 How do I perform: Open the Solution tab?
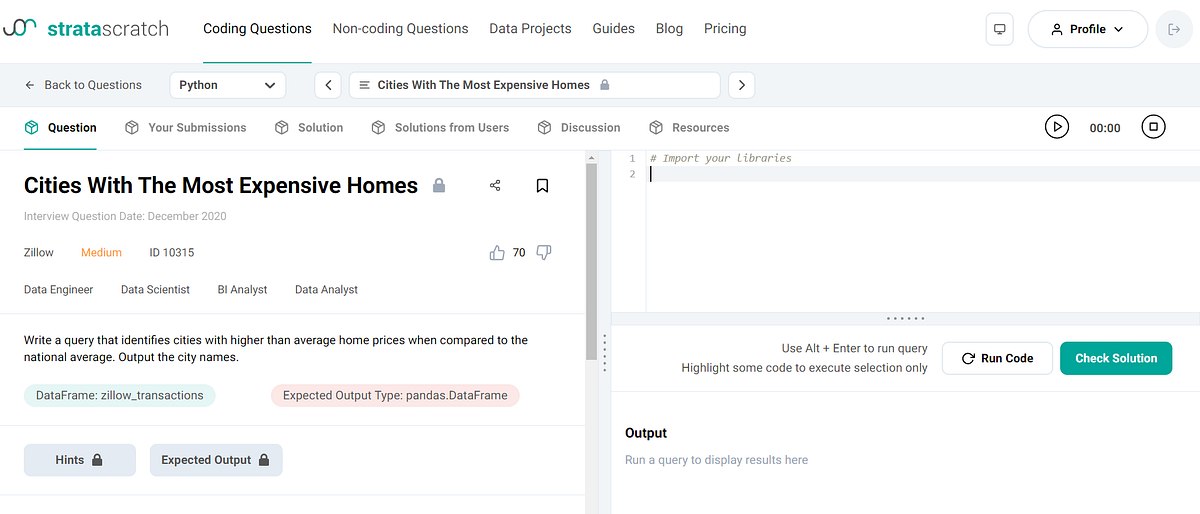(309, 127)
